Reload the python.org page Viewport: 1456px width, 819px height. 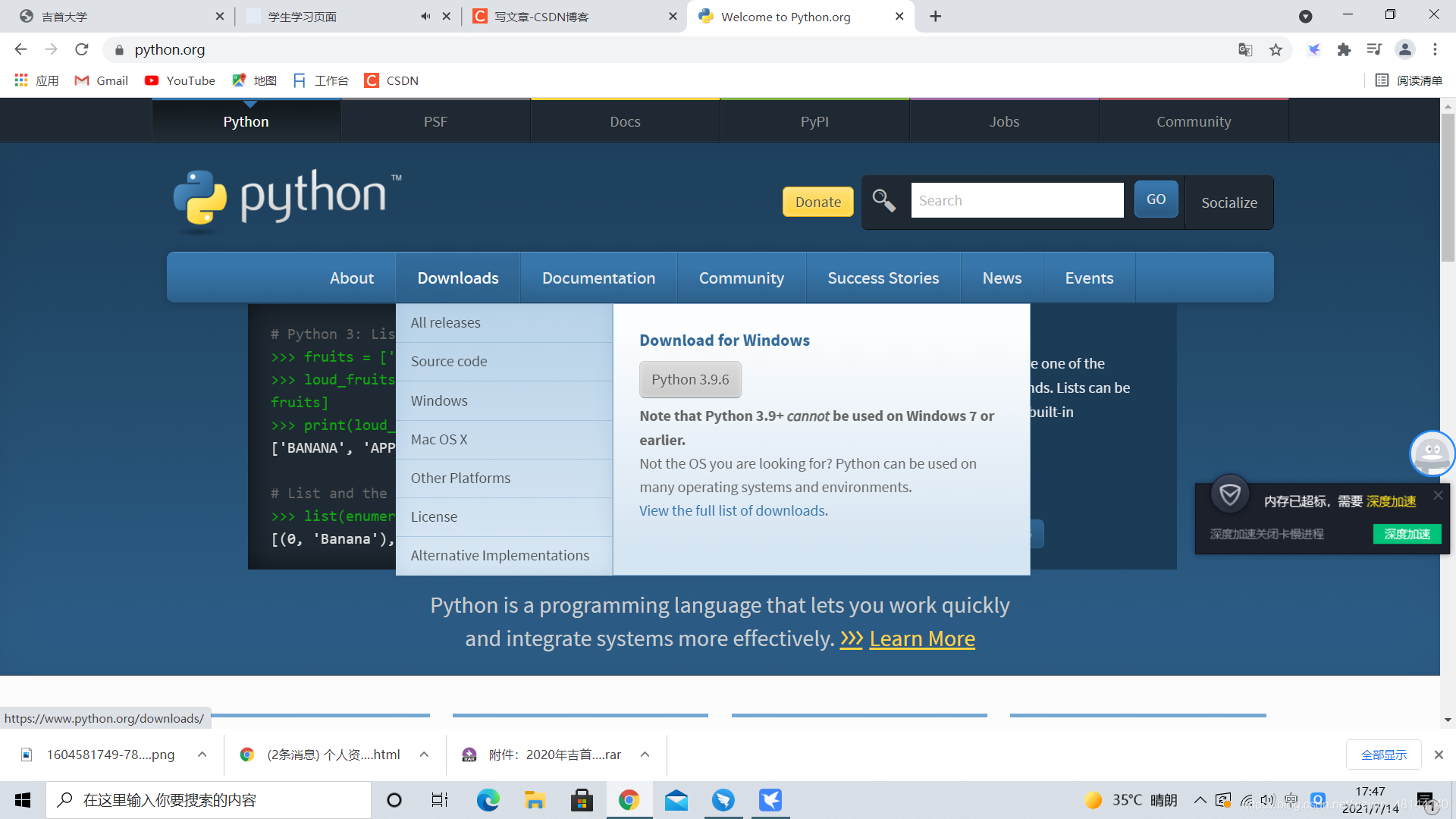82,49
